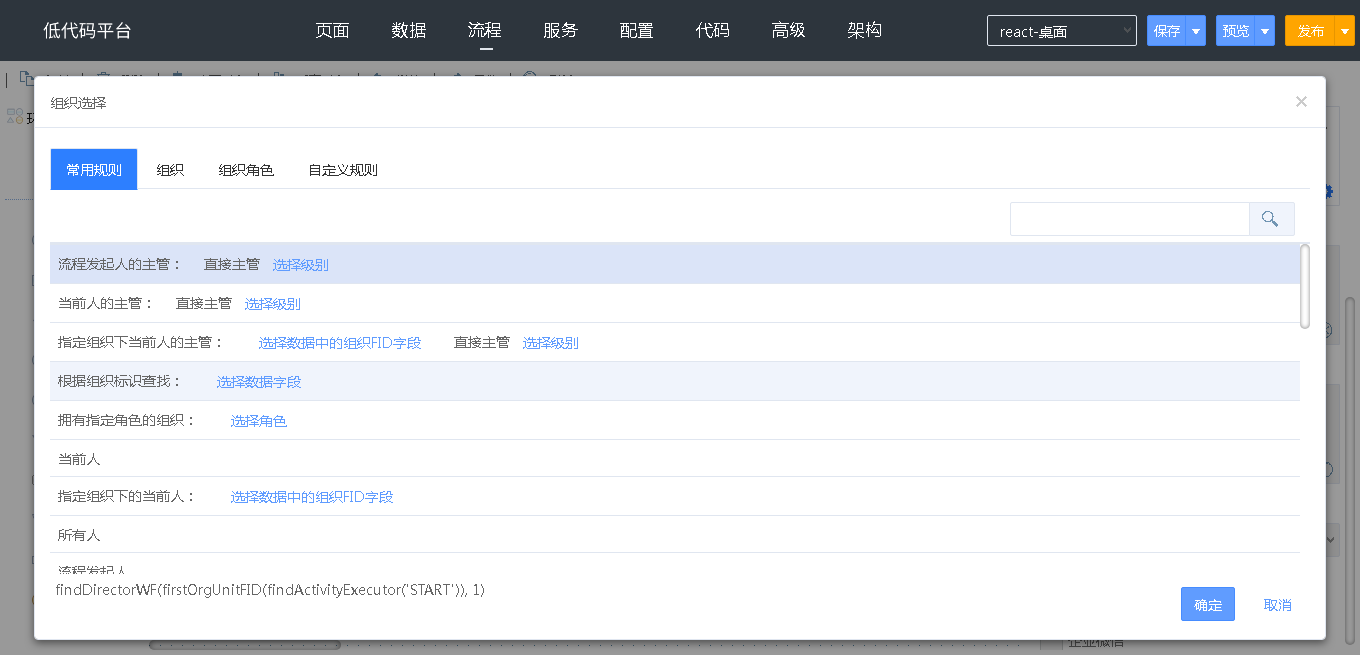Confirm with the 确定 button
The width and height of the screenshot is (1360, 655).
(1208, 605)
